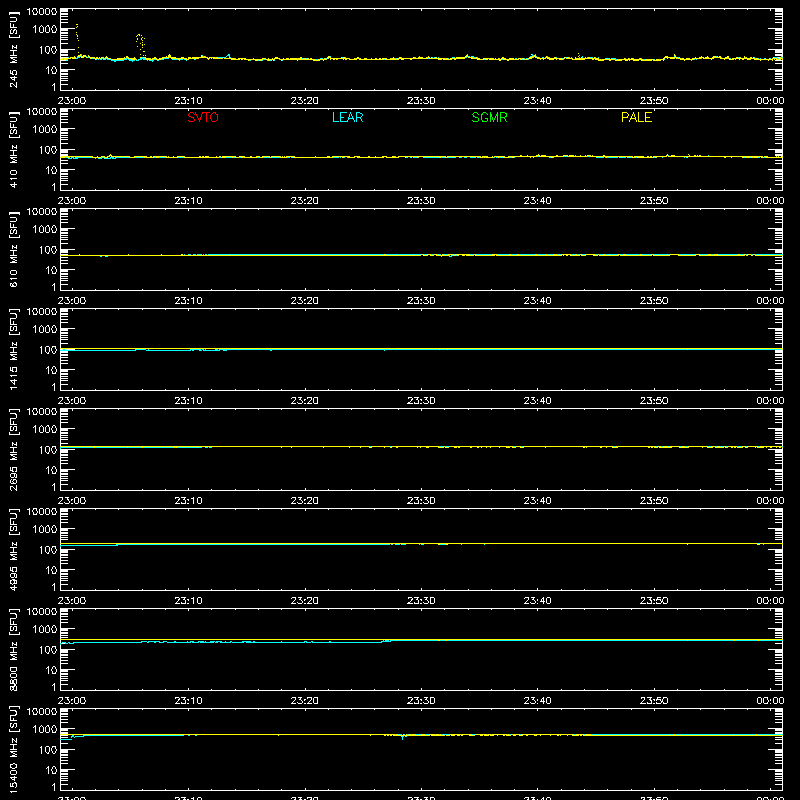Select the 1415 MHz [SFU] axis title
800x800 pixels.
(x=13, y=349)
